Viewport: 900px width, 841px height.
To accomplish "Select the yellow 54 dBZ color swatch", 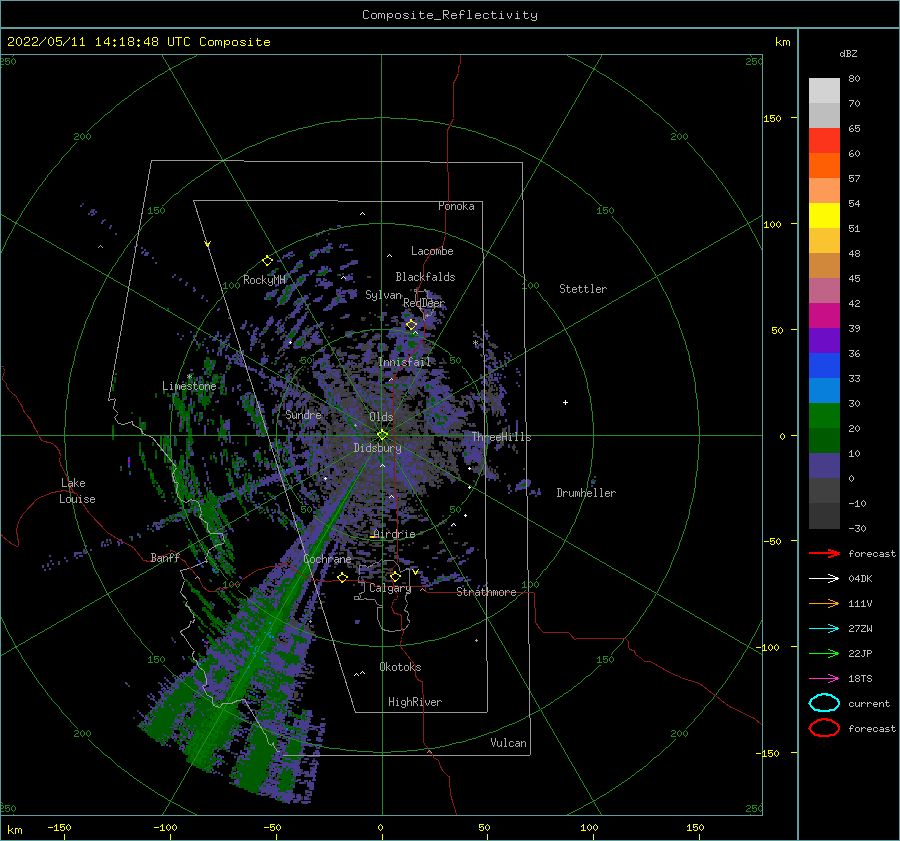I will click(824, 215).
